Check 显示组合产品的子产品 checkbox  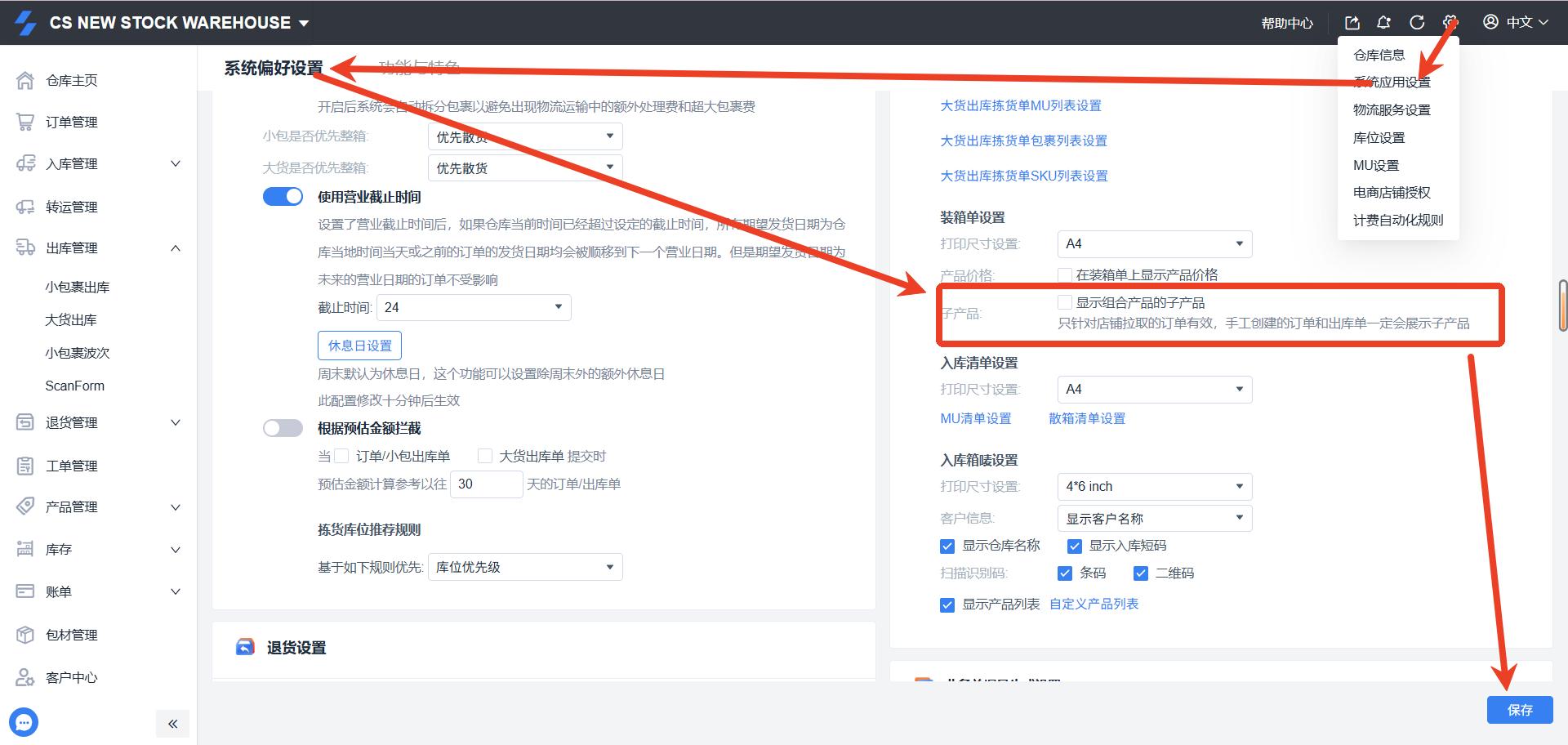point(1065,302)
